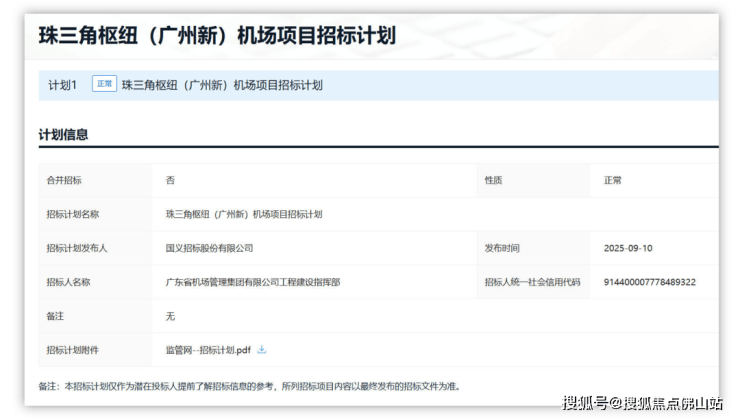Screen dimensions: 740x419
Task: Click the download icon beside 监管网--招标计划.pdf
Action: pos(262,350)
